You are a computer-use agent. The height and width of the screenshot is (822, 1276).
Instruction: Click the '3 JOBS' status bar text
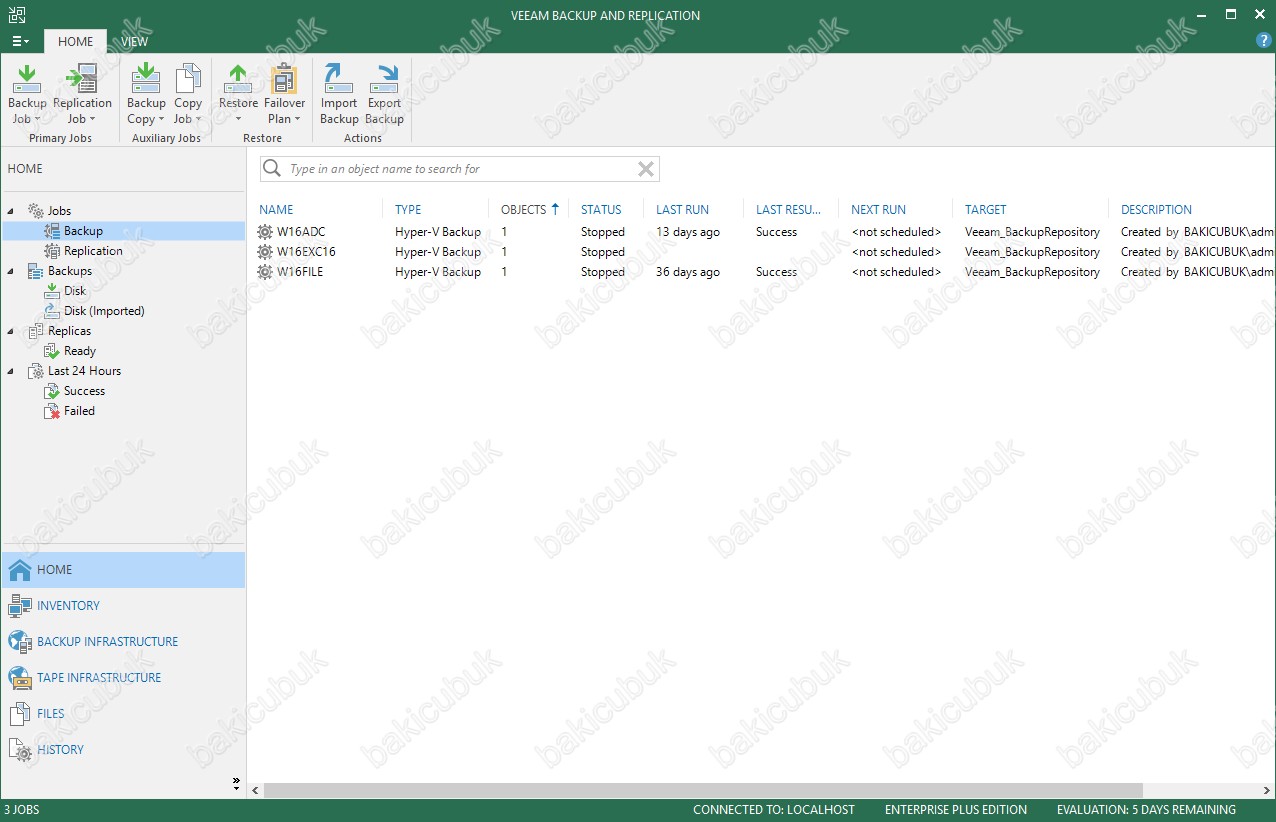[x=22, y=810]
